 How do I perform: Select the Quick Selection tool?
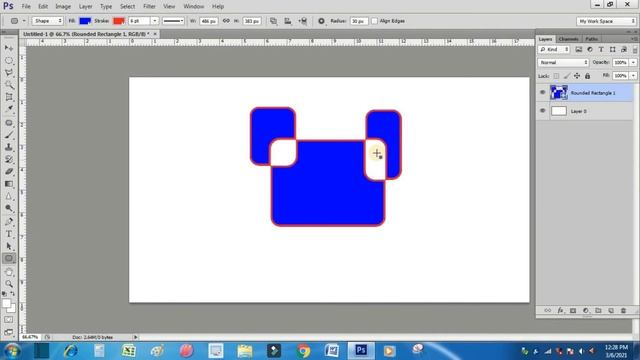click(x=9, y=85)
